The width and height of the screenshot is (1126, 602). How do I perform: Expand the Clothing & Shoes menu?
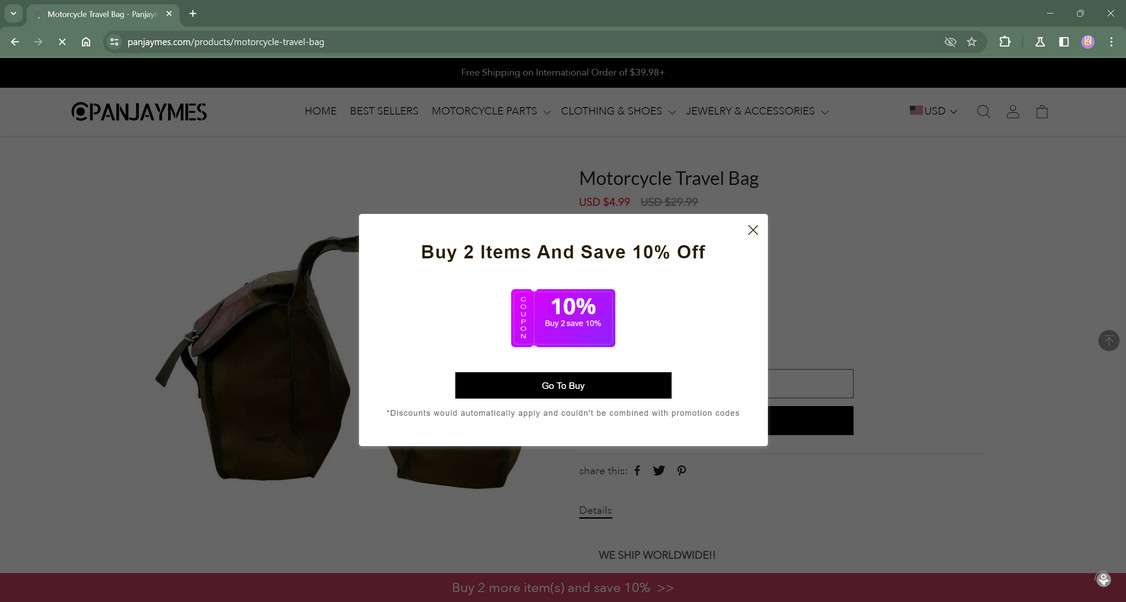618,111
